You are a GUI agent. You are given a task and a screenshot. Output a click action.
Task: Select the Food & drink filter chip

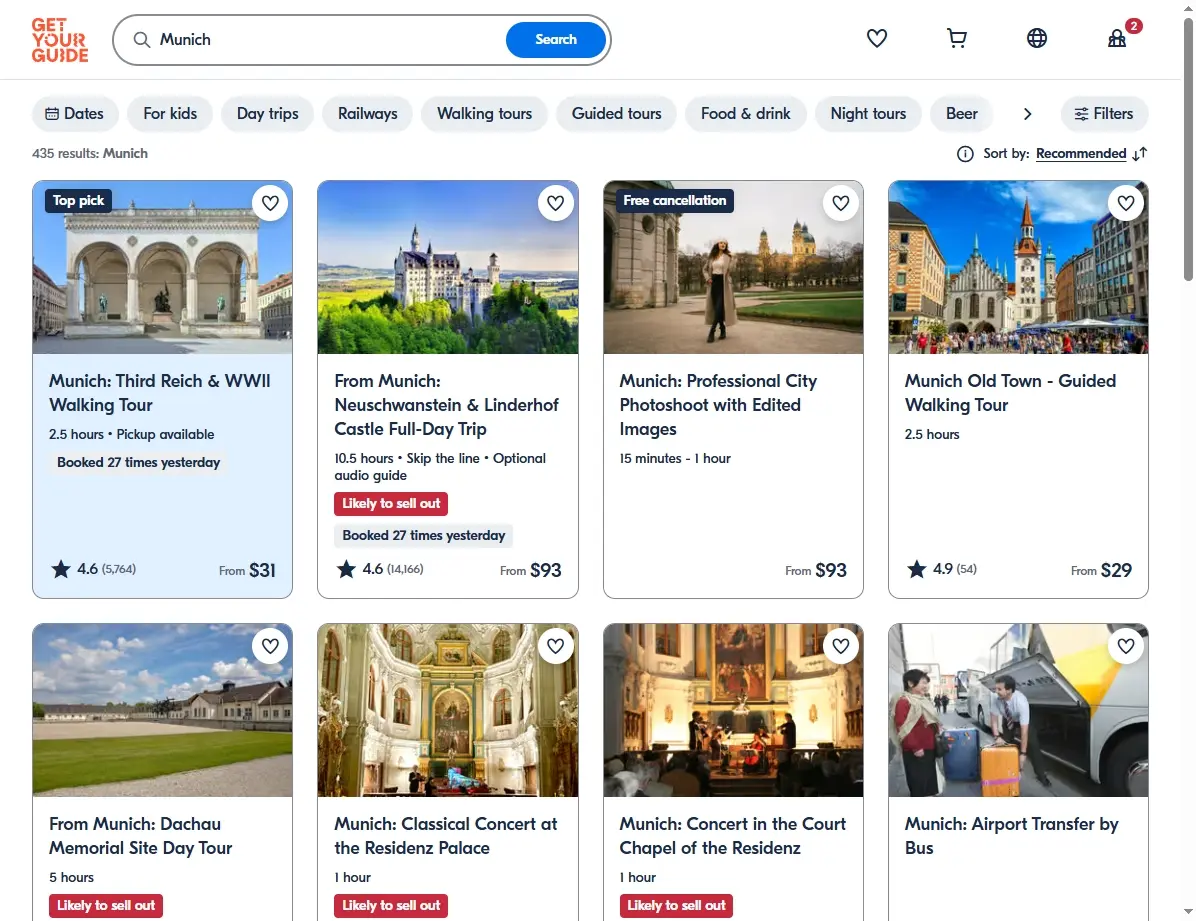tap(746, 114)
